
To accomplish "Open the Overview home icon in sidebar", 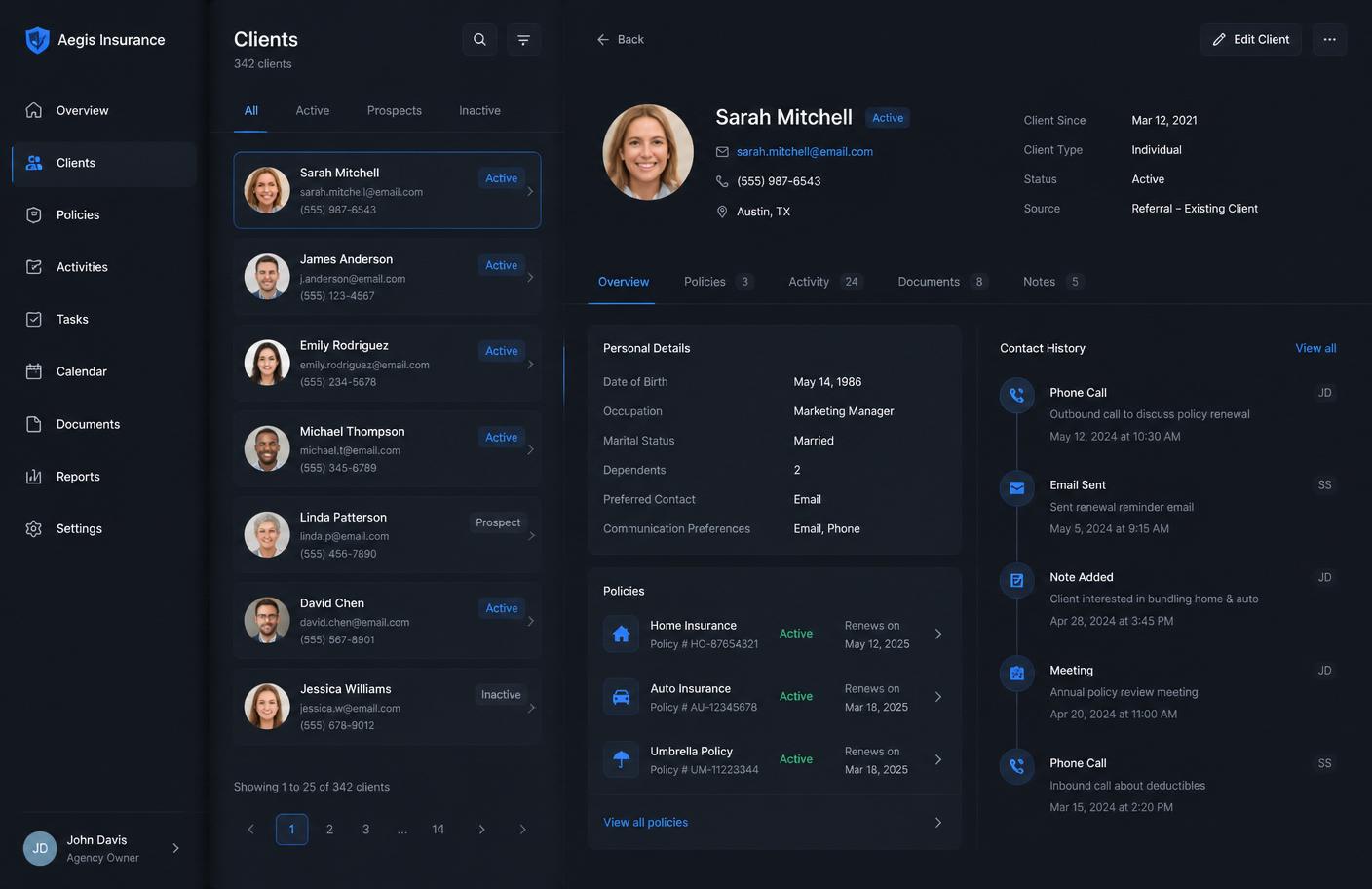I will tap(34, 110).
